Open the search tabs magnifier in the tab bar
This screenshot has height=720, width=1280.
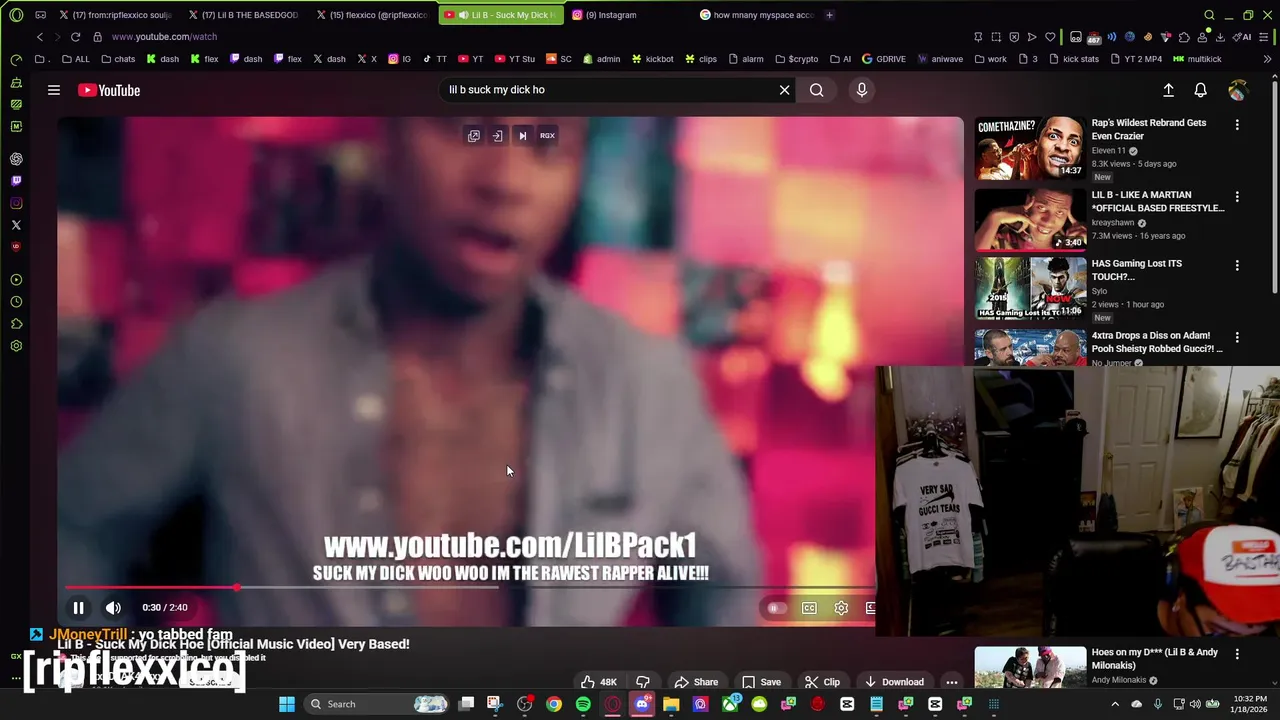[1209, 15]
